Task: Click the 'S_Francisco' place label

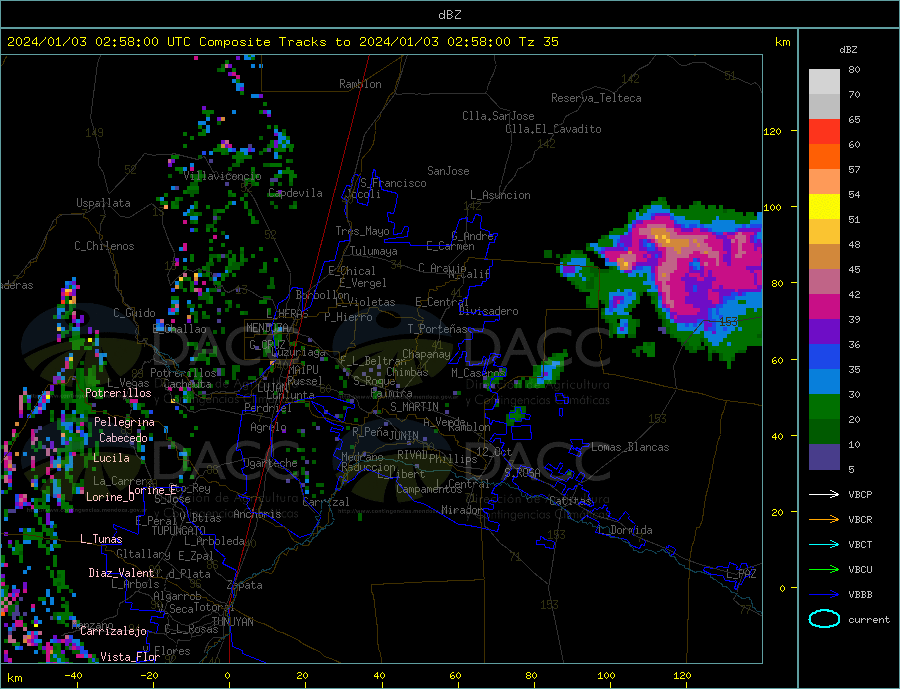Action: (x=393, y=183)
